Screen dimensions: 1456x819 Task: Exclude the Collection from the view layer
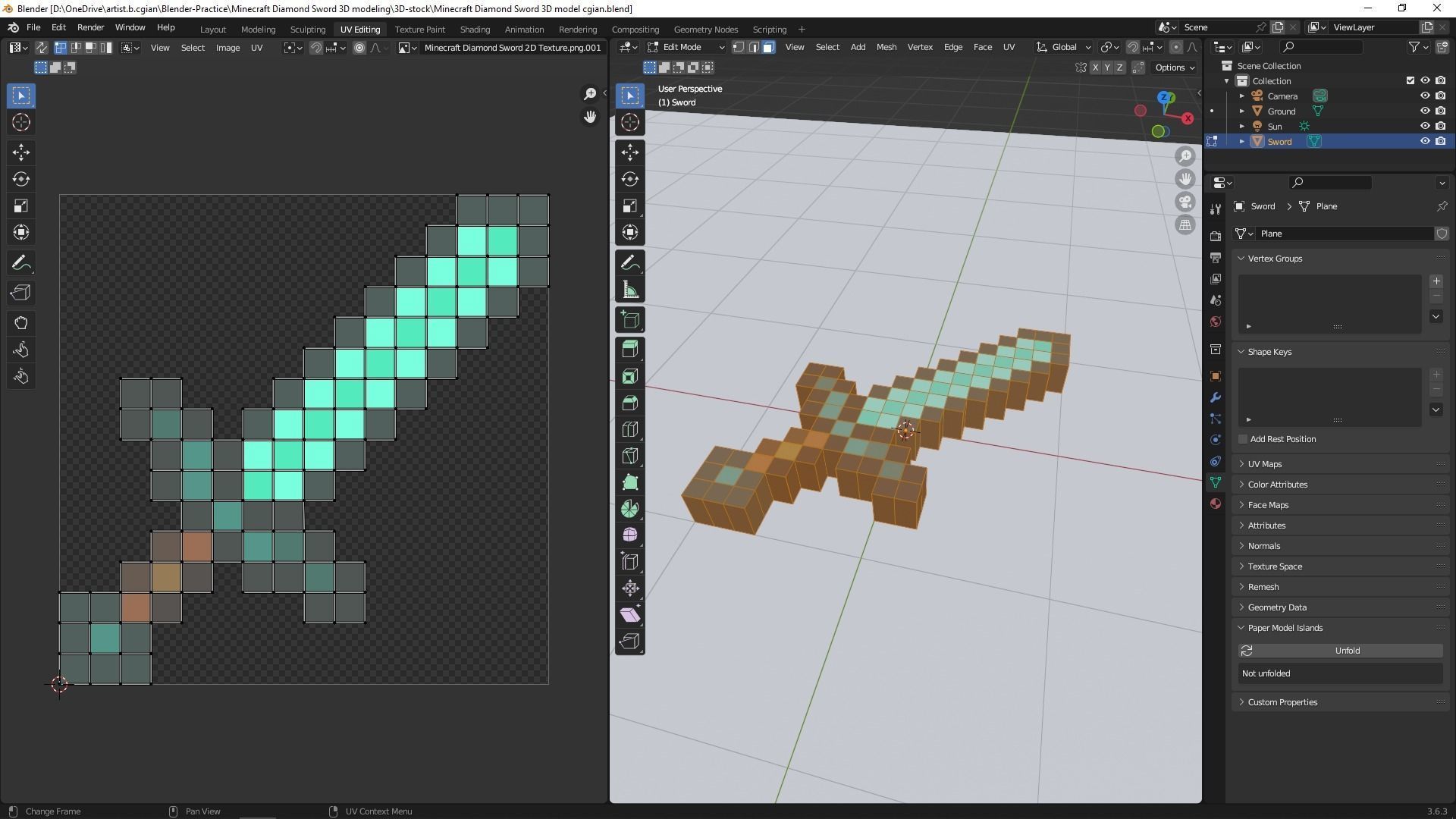click(1410, 80)
